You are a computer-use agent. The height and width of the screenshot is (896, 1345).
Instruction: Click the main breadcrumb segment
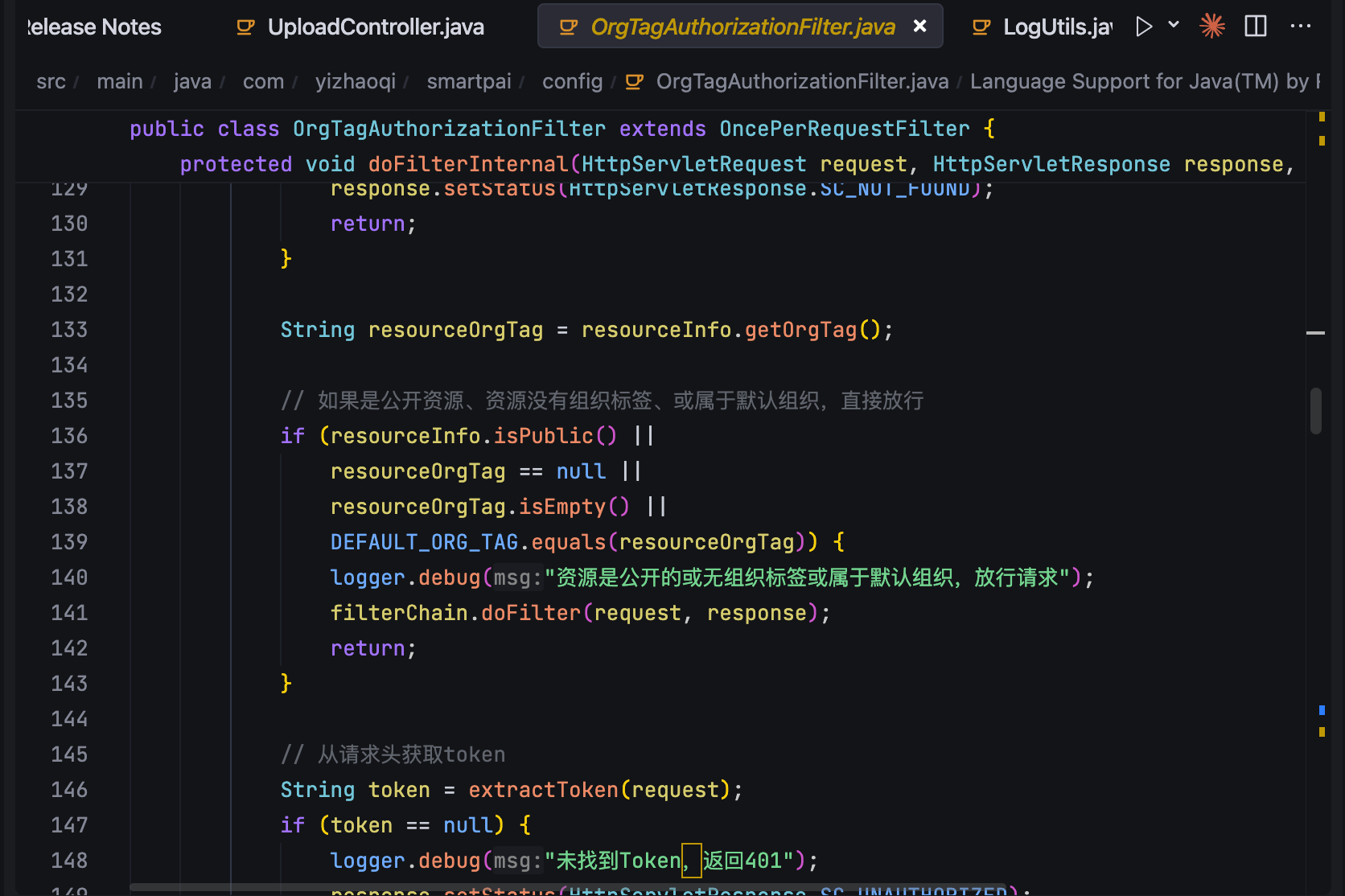(x=119, y=81)
